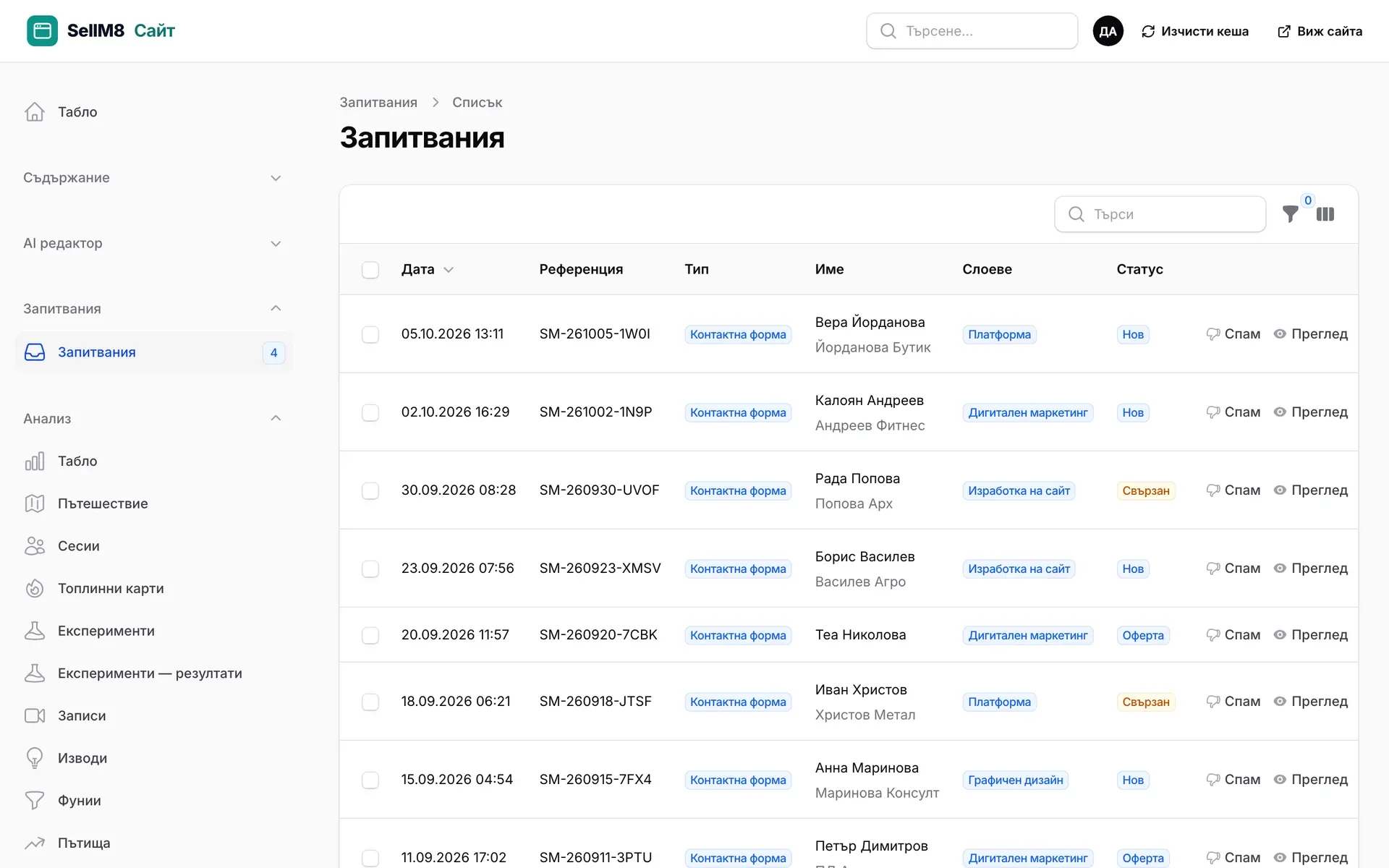The image size is (1389, 868).
Task: Open Записи video recordings item
Action: pos(153,715)
